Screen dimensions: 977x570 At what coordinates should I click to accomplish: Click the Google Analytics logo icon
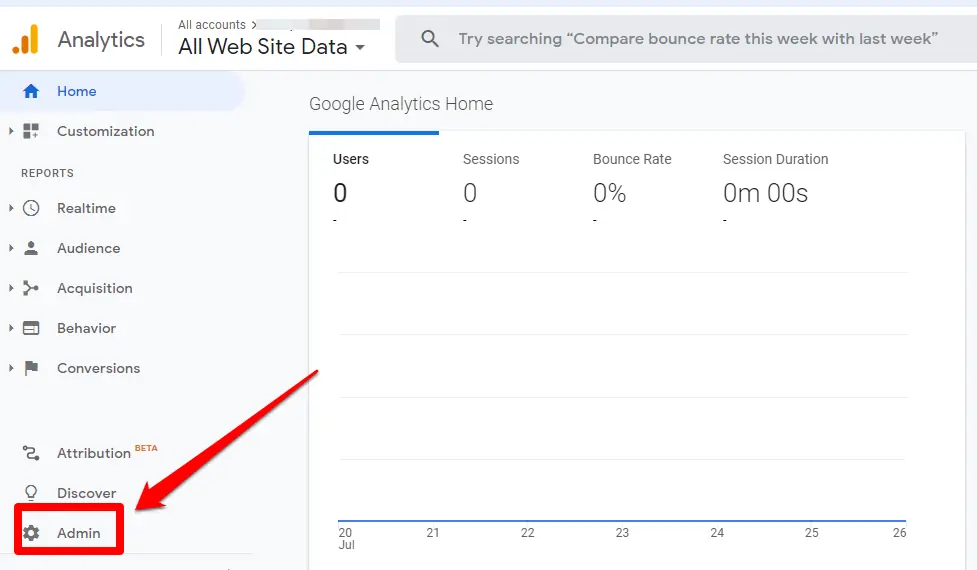coord(25,40)
